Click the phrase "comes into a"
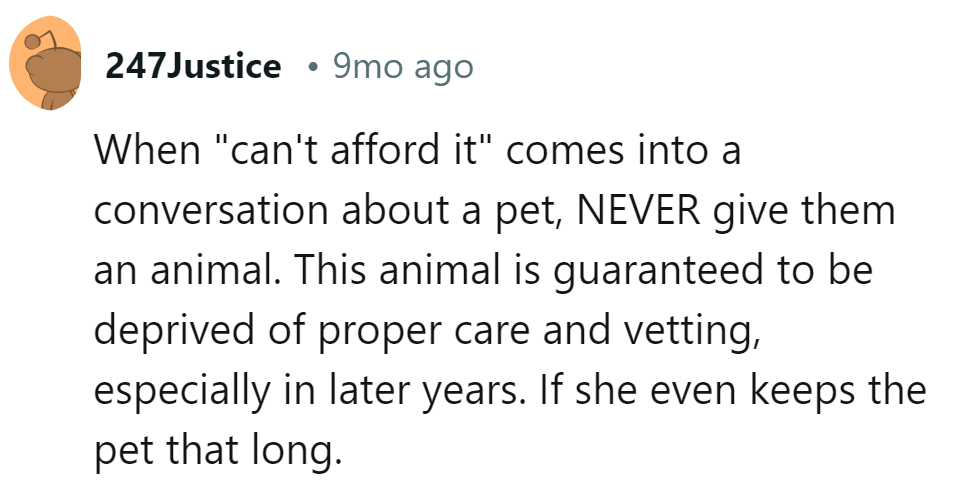 coord(630,152)
